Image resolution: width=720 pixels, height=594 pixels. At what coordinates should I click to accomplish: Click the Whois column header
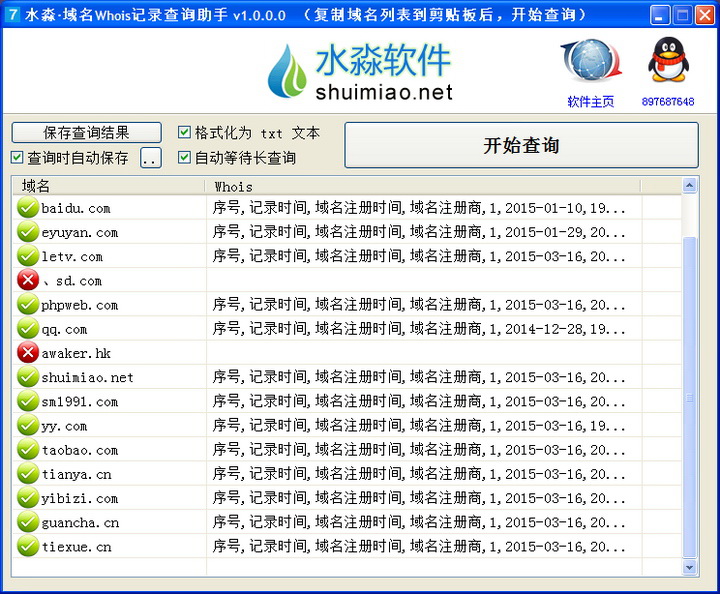pos(423,186)
